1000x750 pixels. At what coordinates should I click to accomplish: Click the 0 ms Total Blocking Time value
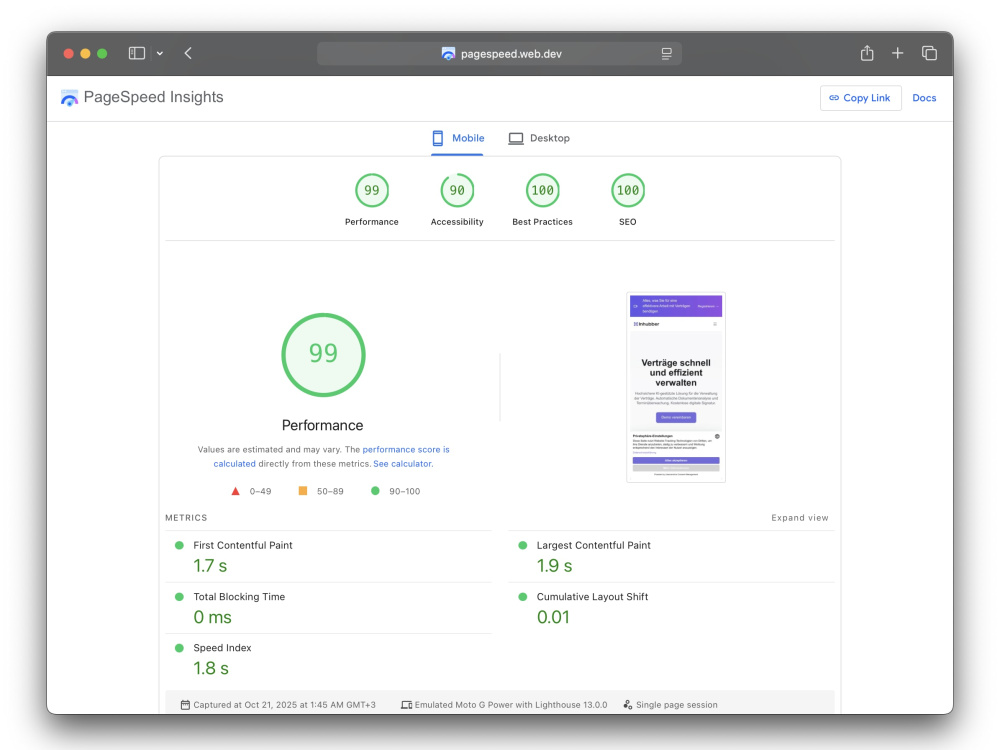pyautogui.click(x=212, y=617)
